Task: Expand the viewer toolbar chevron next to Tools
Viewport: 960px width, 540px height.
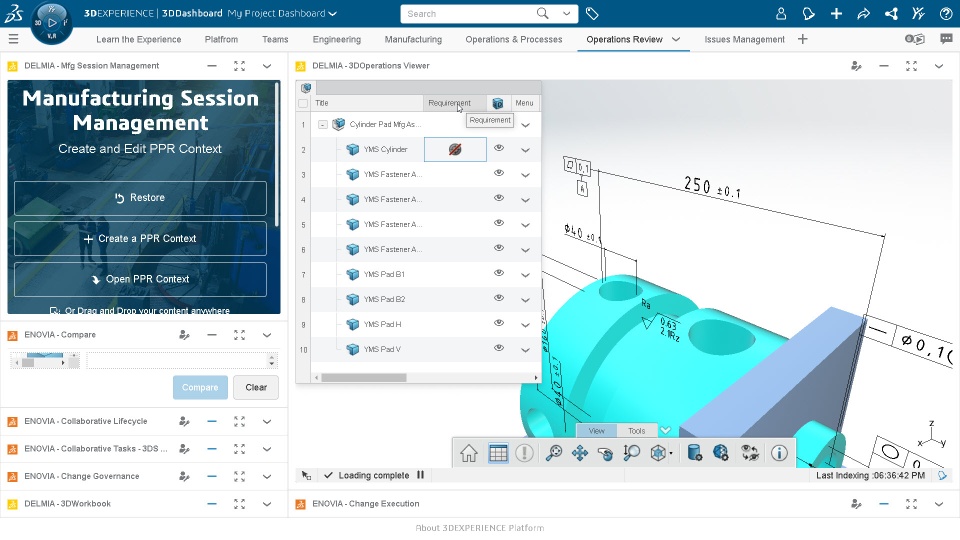Action: [x=666, y=430]
